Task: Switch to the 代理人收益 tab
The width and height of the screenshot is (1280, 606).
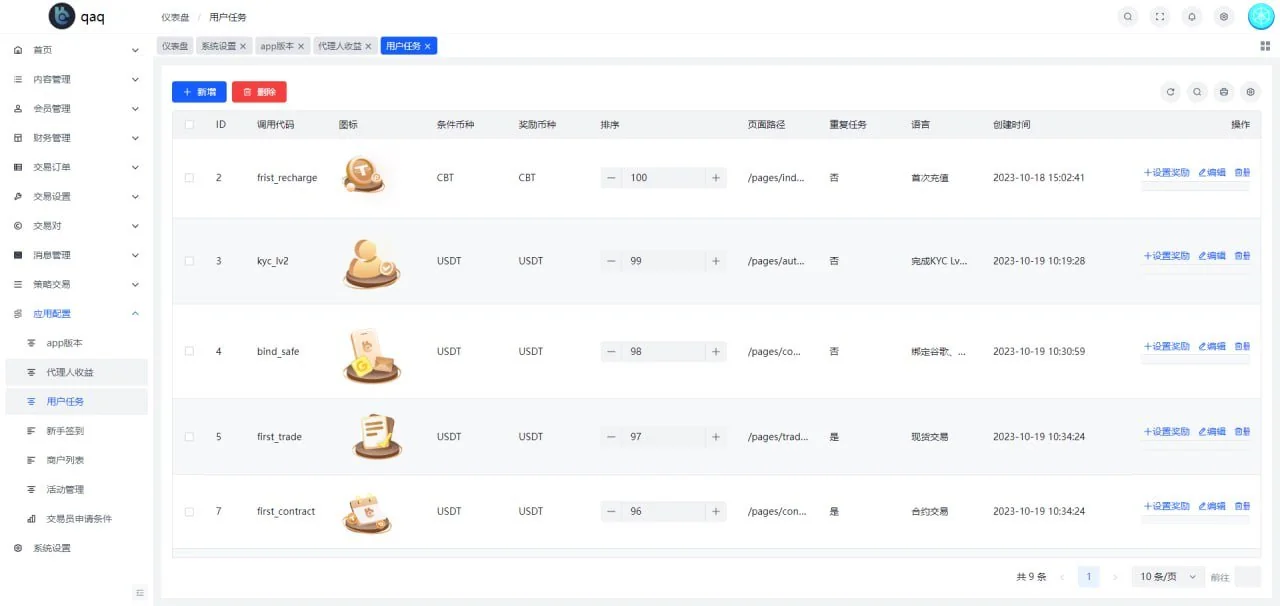Action: point(339,46)
